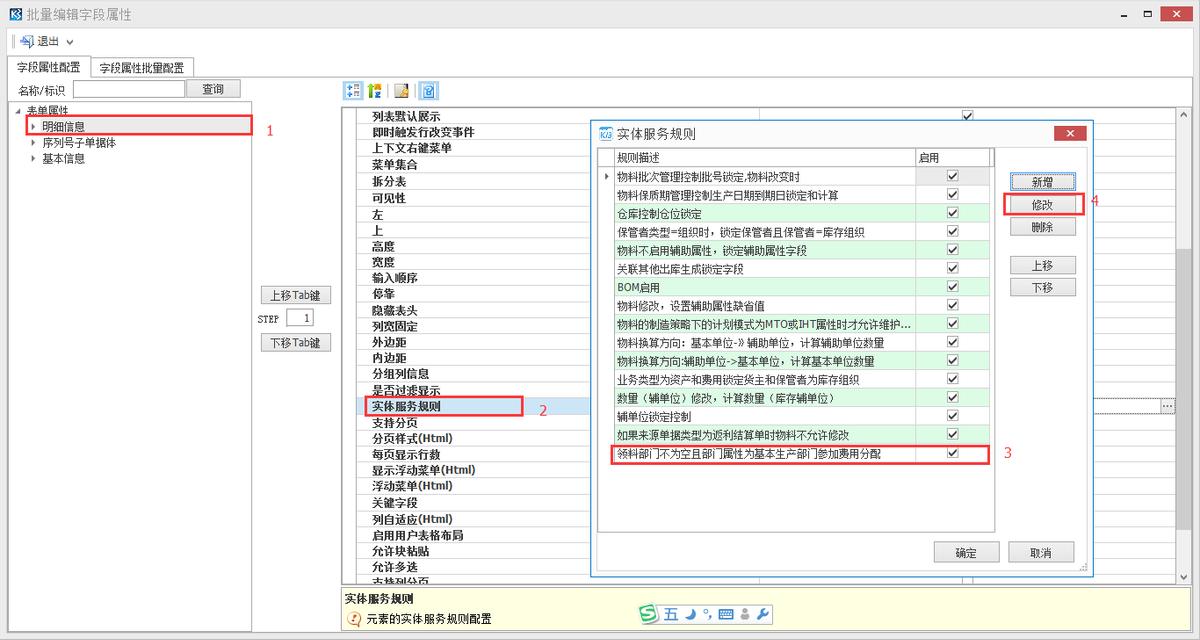Open help via the blue question mark icon
The image size is (1200, 640).
click(x=429, y=90)
